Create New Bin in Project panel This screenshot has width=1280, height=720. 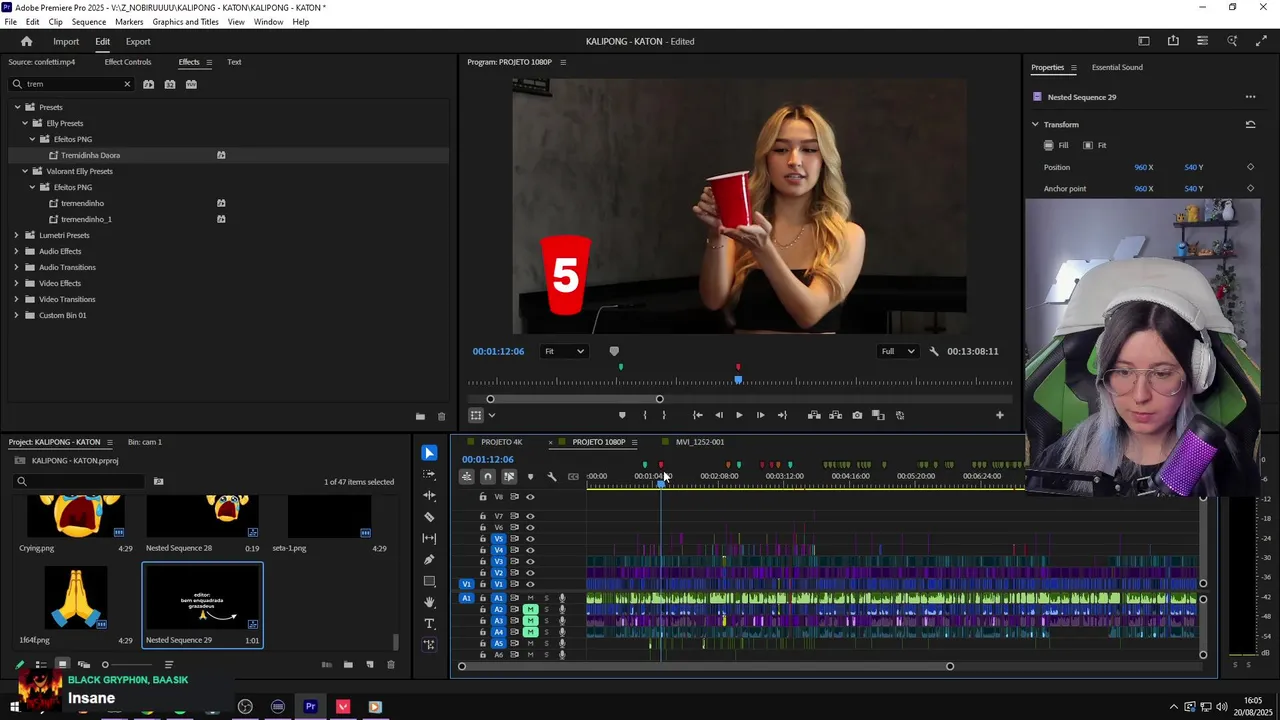tap(348, 664)
